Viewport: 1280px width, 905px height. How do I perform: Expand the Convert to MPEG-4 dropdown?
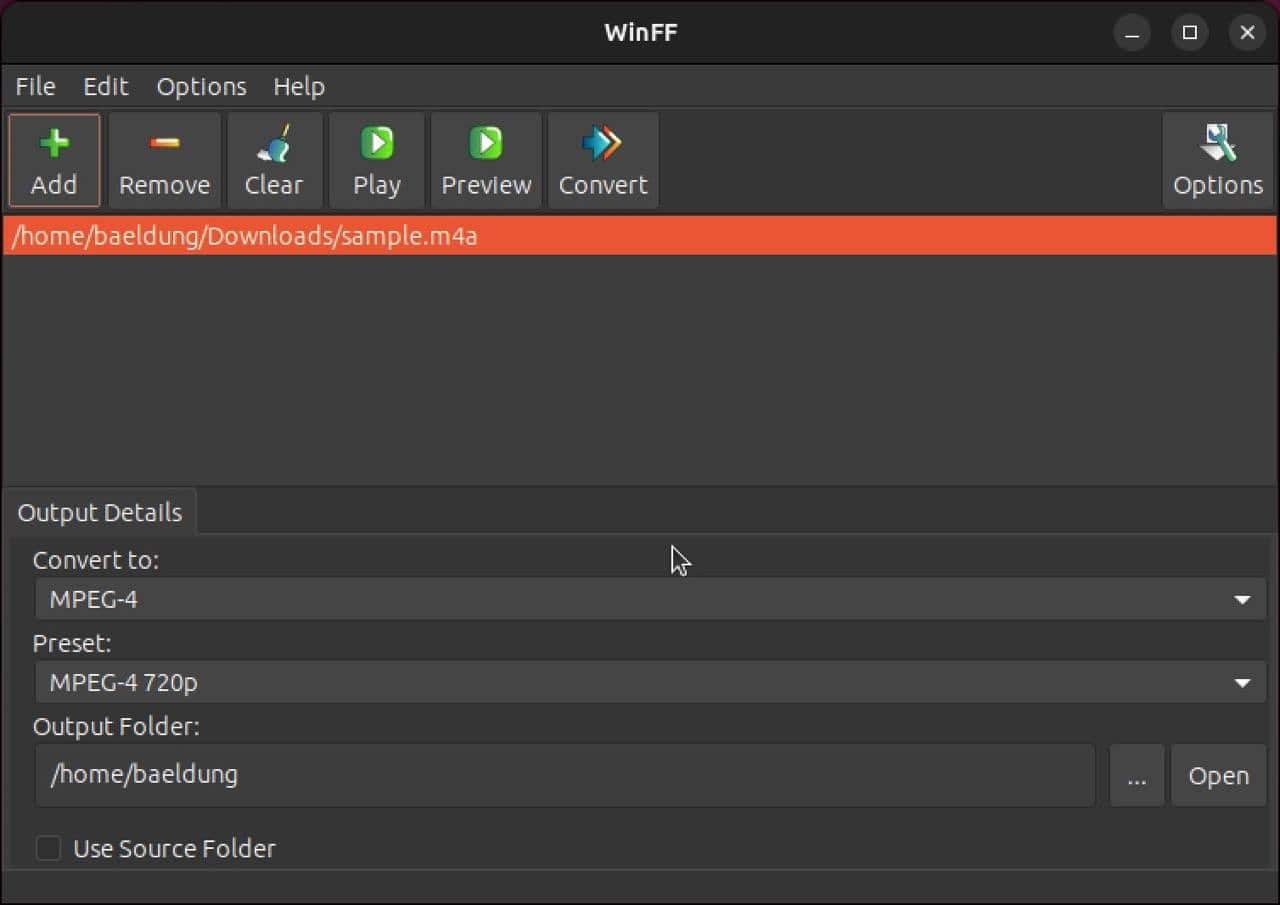(x=652, y=599)
